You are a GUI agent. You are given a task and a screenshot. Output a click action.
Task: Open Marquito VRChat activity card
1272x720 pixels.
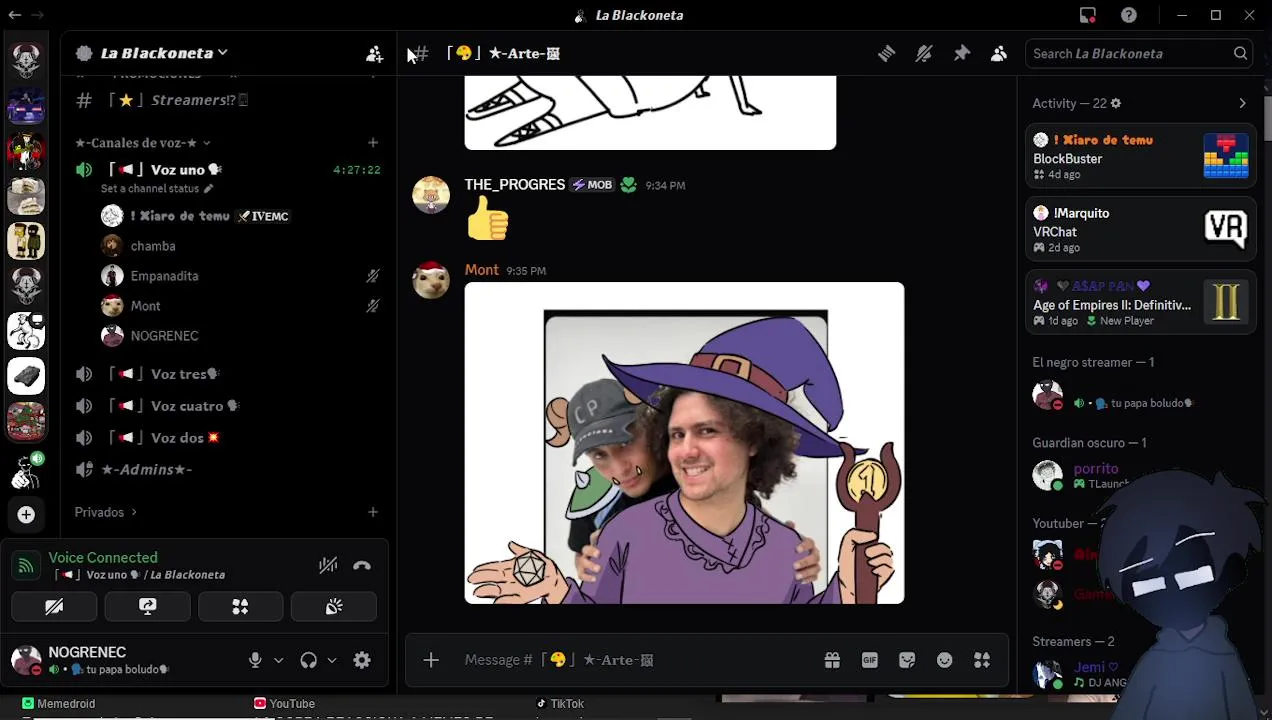tap(1141, 230)
